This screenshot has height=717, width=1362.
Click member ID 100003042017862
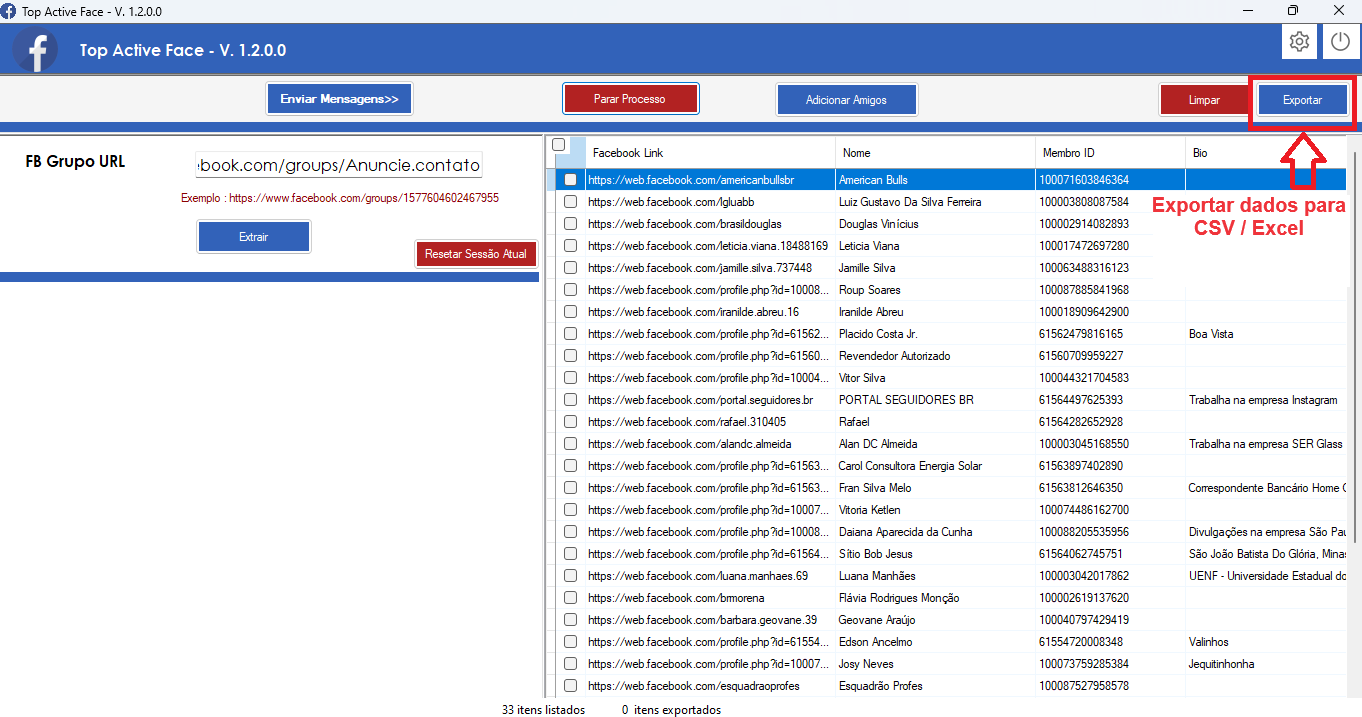pyautogui.click(x=1084, y=576)
